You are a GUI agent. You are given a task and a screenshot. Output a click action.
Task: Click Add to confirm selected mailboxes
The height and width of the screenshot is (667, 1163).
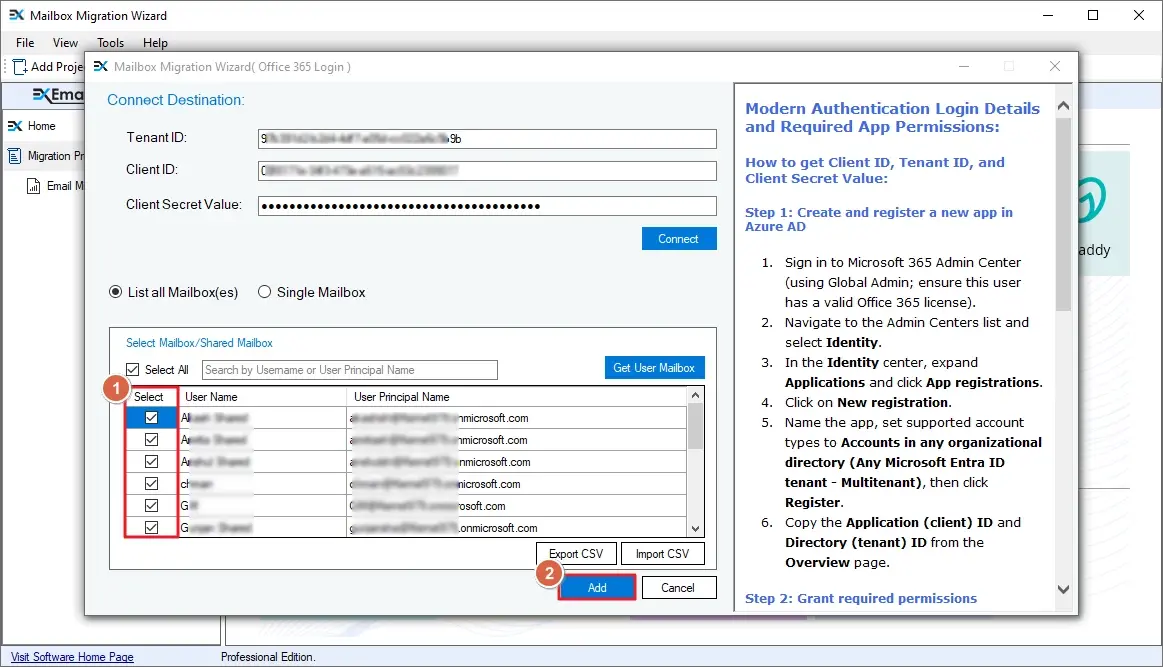[596, 587]
